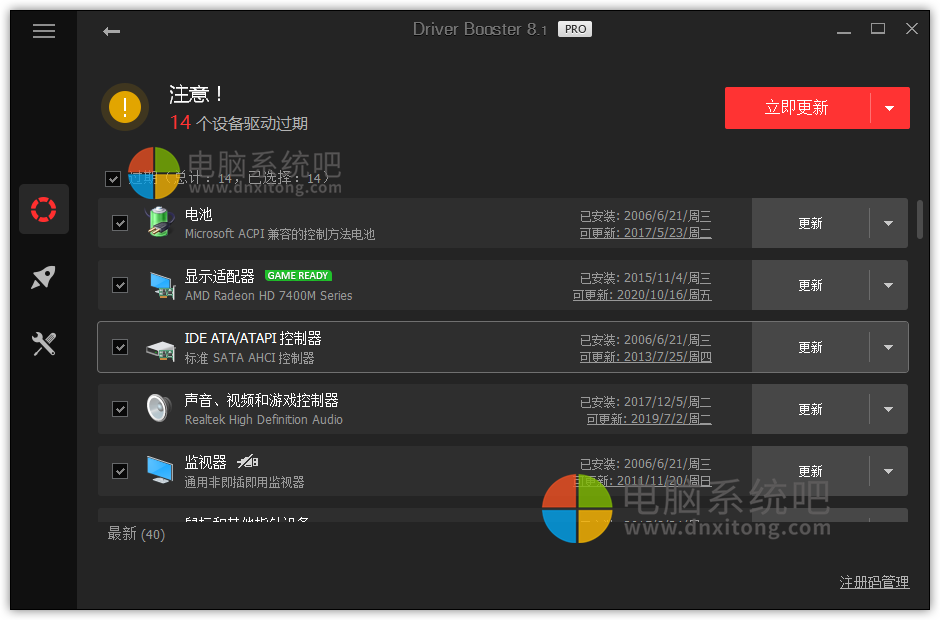This screenshot has width=940, height=620.
Task: Update the 标准 SATA AHCI 控制器 driver
Action: 811,347
